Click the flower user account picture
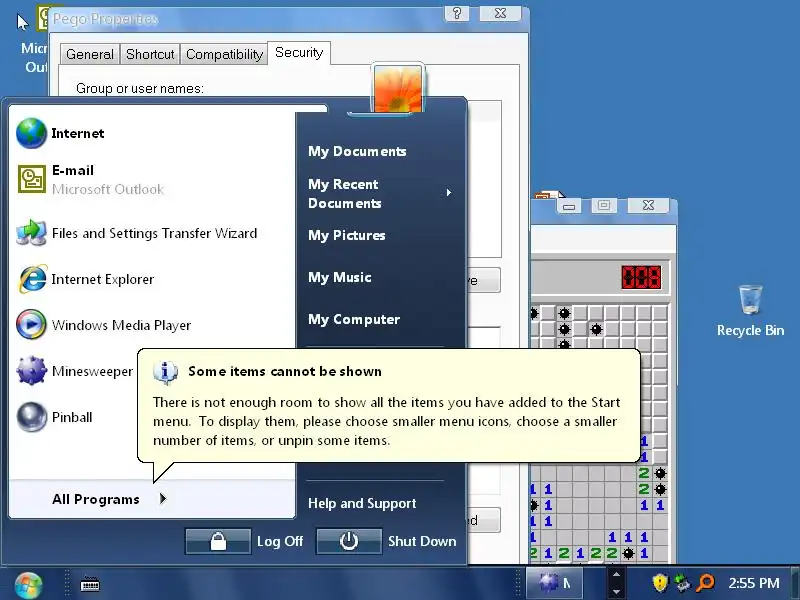The width and height of the screenshot is (800, 600). [398, 88]
